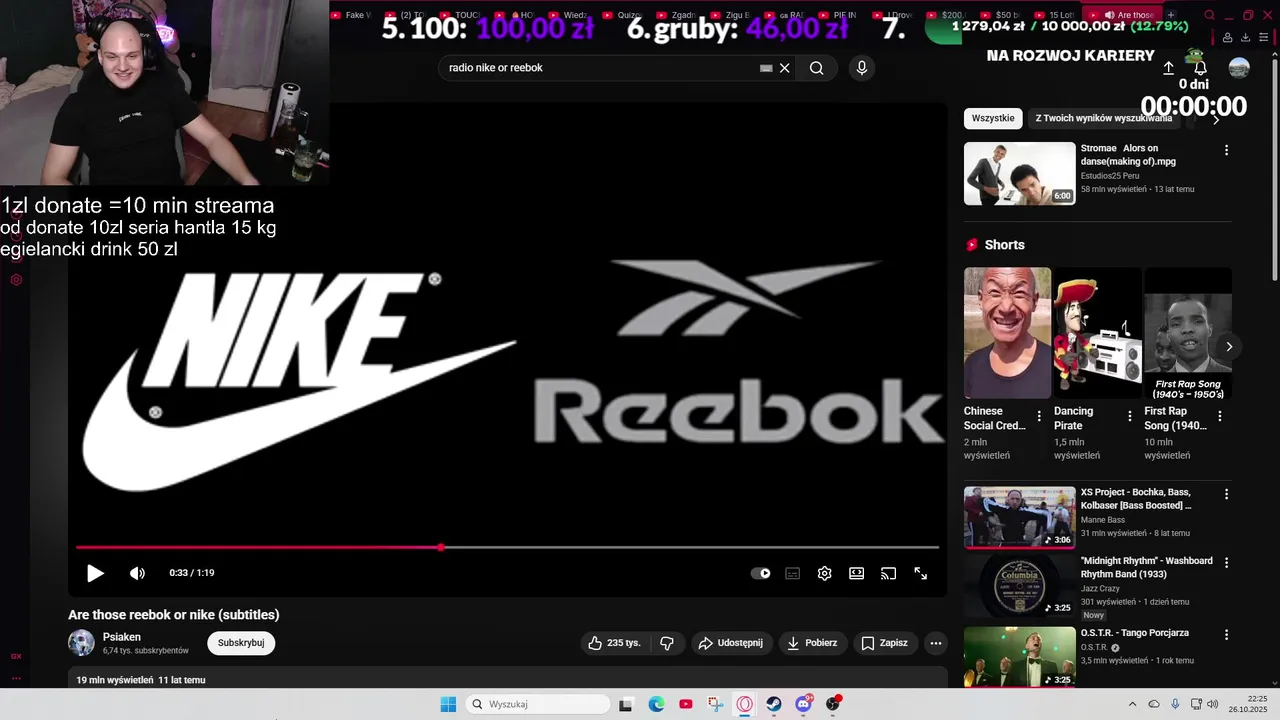Subscribe with Subskrybuj button

pos(241,643)
